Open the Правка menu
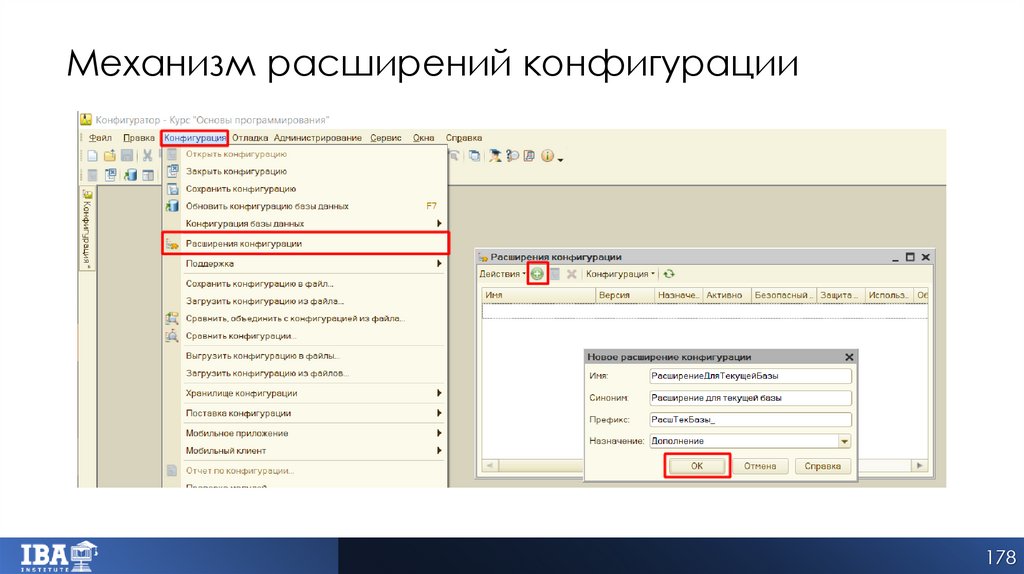The image size is (1024, 574). pos(138,138)
